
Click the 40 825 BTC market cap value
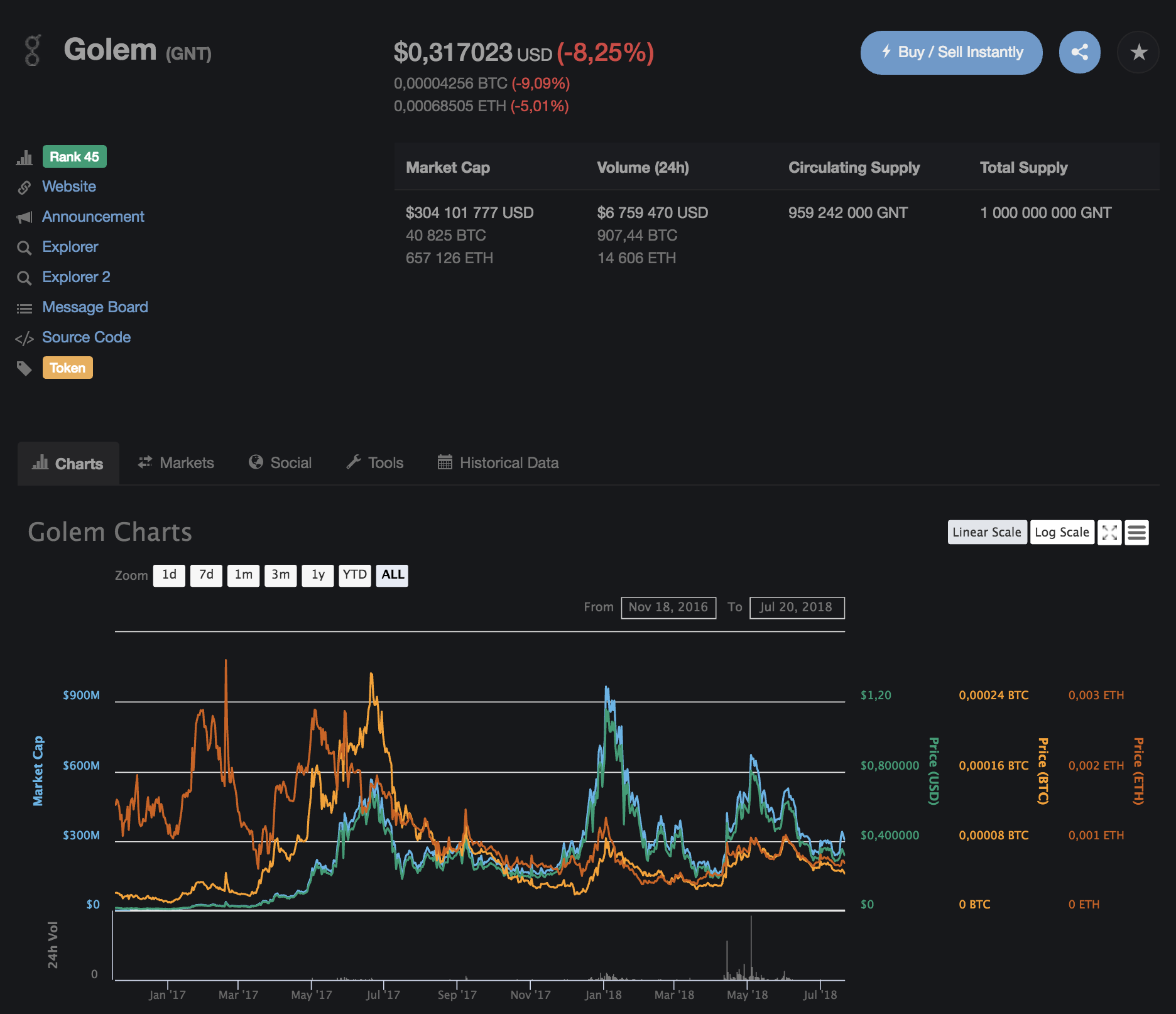point(446,236)
